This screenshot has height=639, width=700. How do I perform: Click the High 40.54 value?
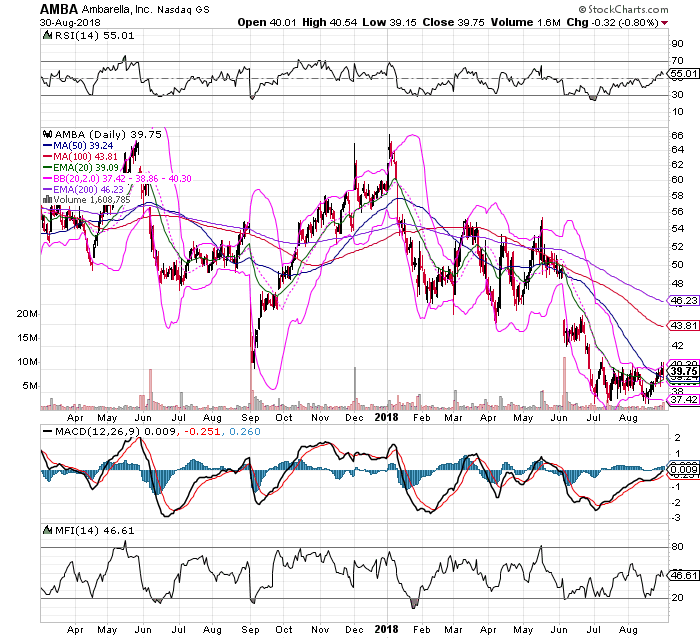point(329,22)
